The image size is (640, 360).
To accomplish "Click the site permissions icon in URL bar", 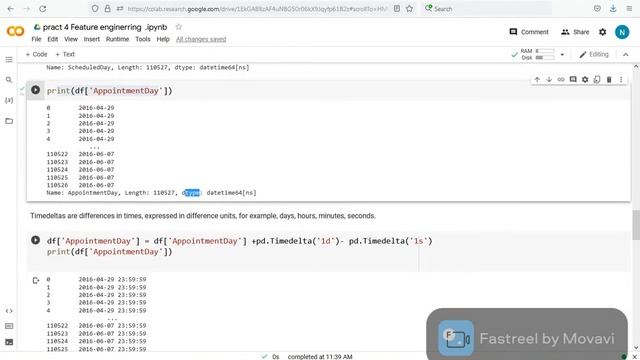I will coord(120,9).
